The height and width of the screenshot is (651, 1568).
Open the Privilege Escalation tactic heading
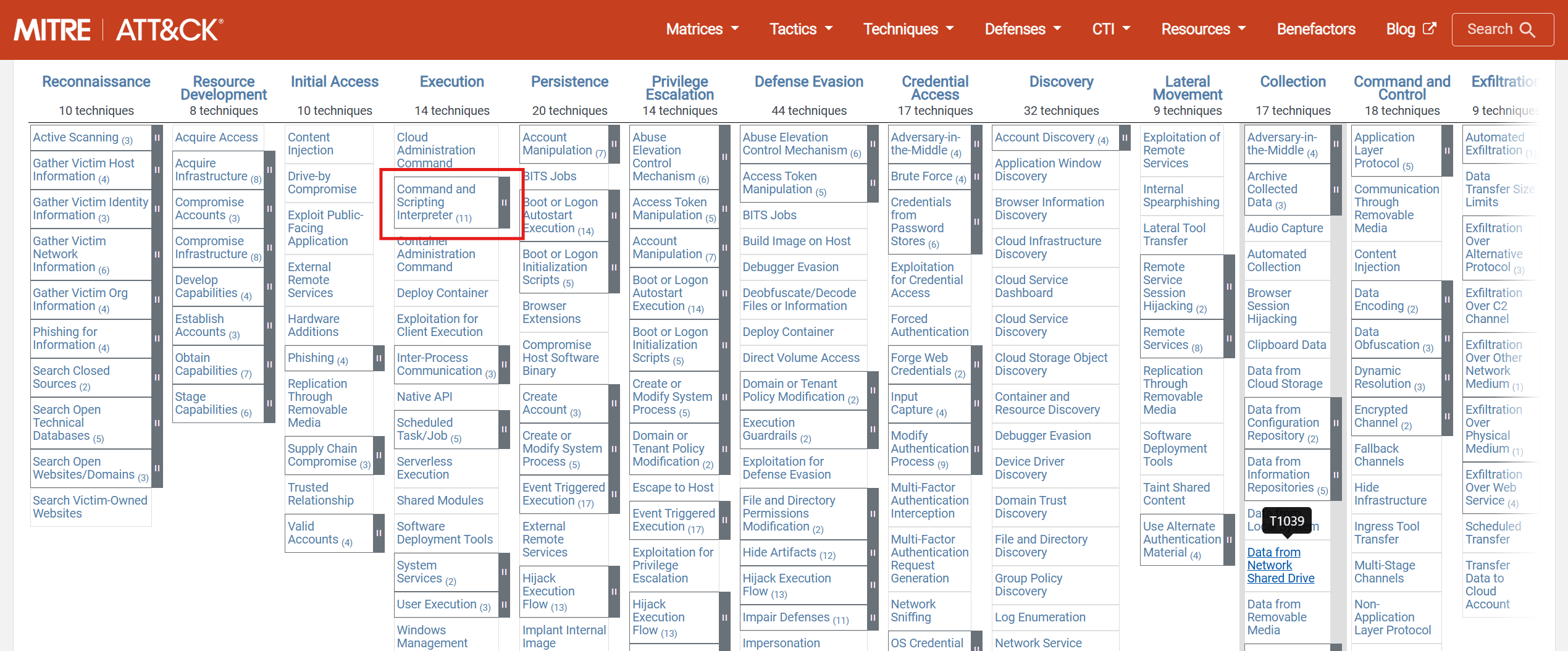(680, 88)
